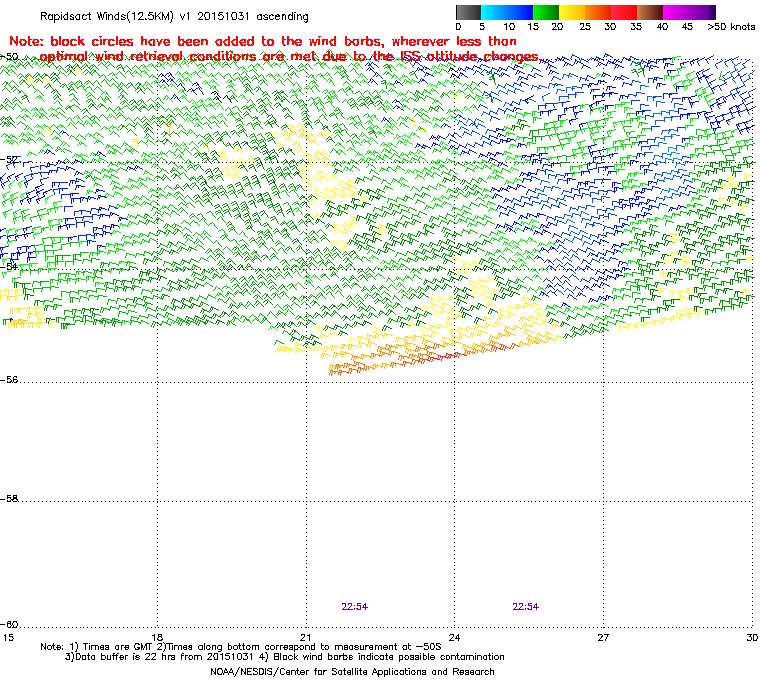The width and height of the screenshot is (760, 688).
Task: Click the "Data buffer is 22 hrs from 20151031" footnote
Action: pyautogui.click(x=285, y=657)
